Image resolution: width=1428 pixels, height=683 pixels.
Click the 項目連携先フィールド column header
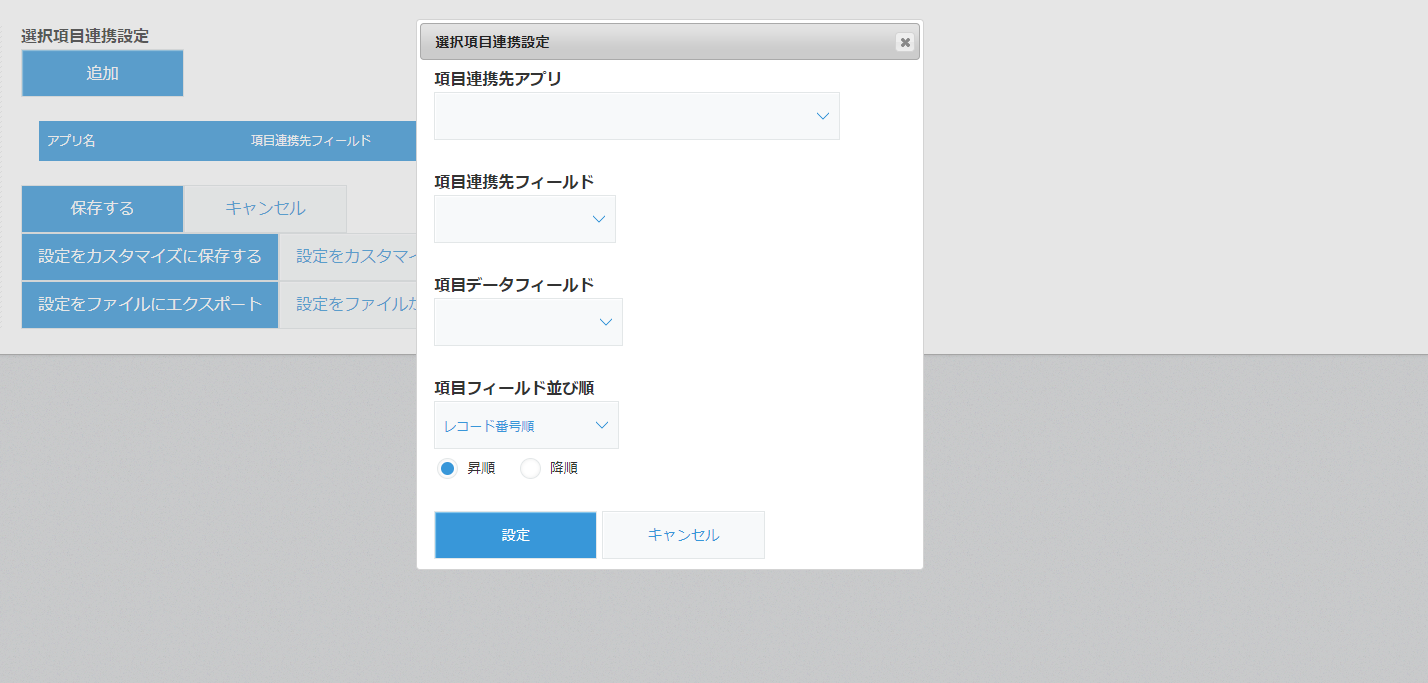coord(310,141)
